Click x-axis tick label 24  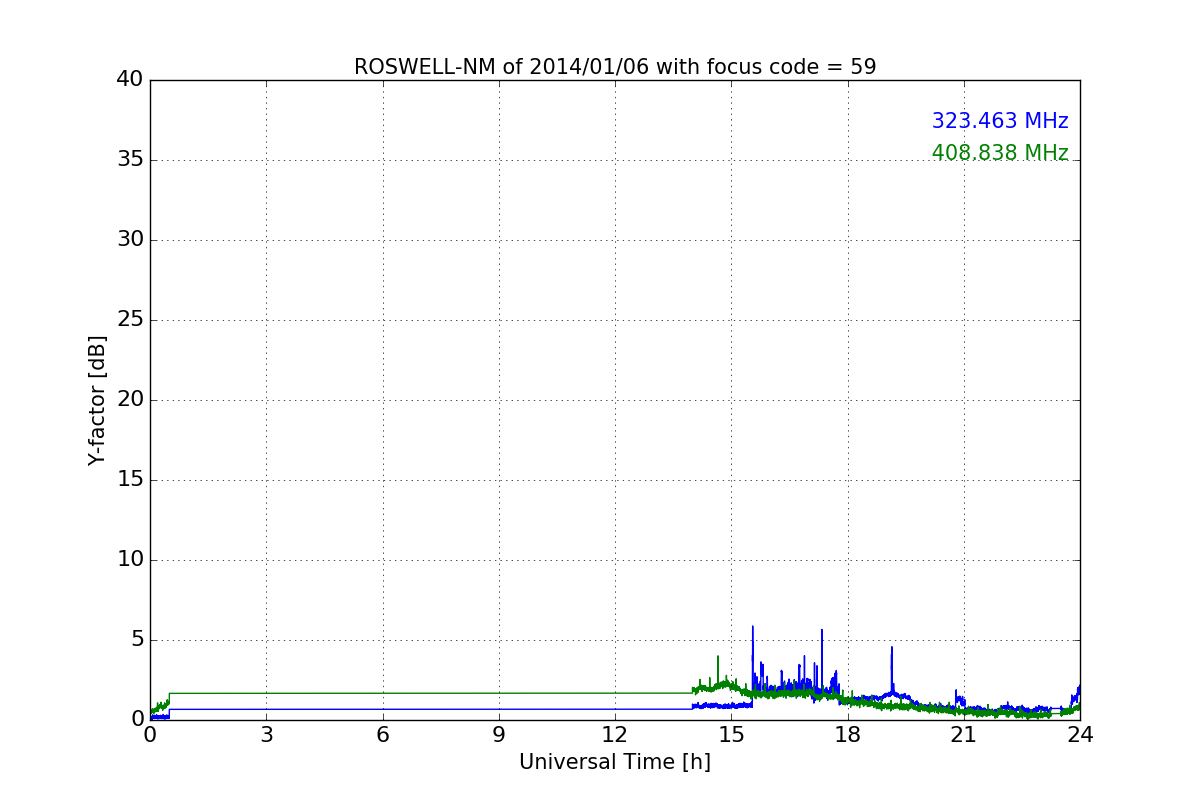pos(1080,735)
